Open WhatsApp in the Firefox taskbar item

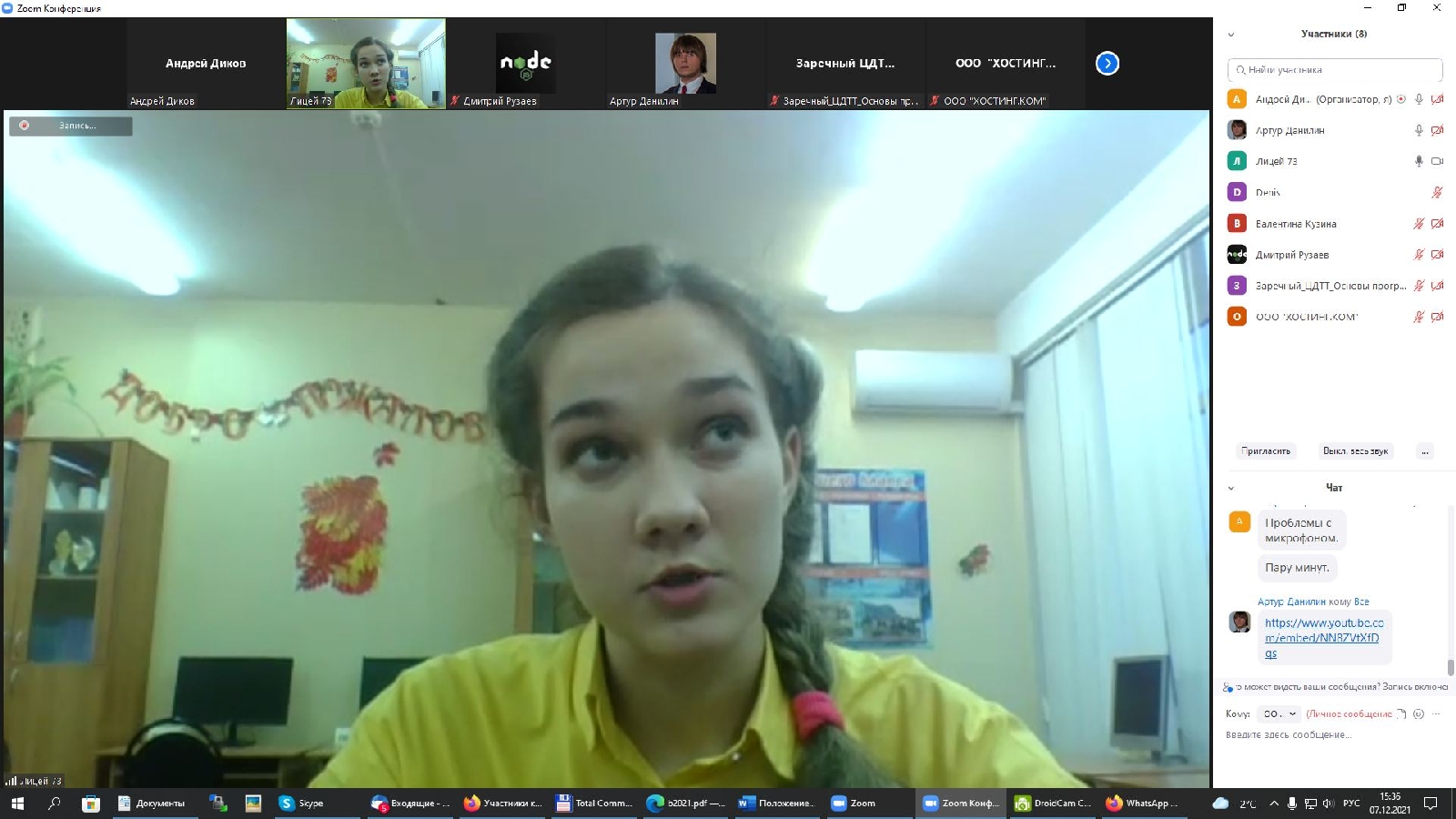[x=1142, y=803]
